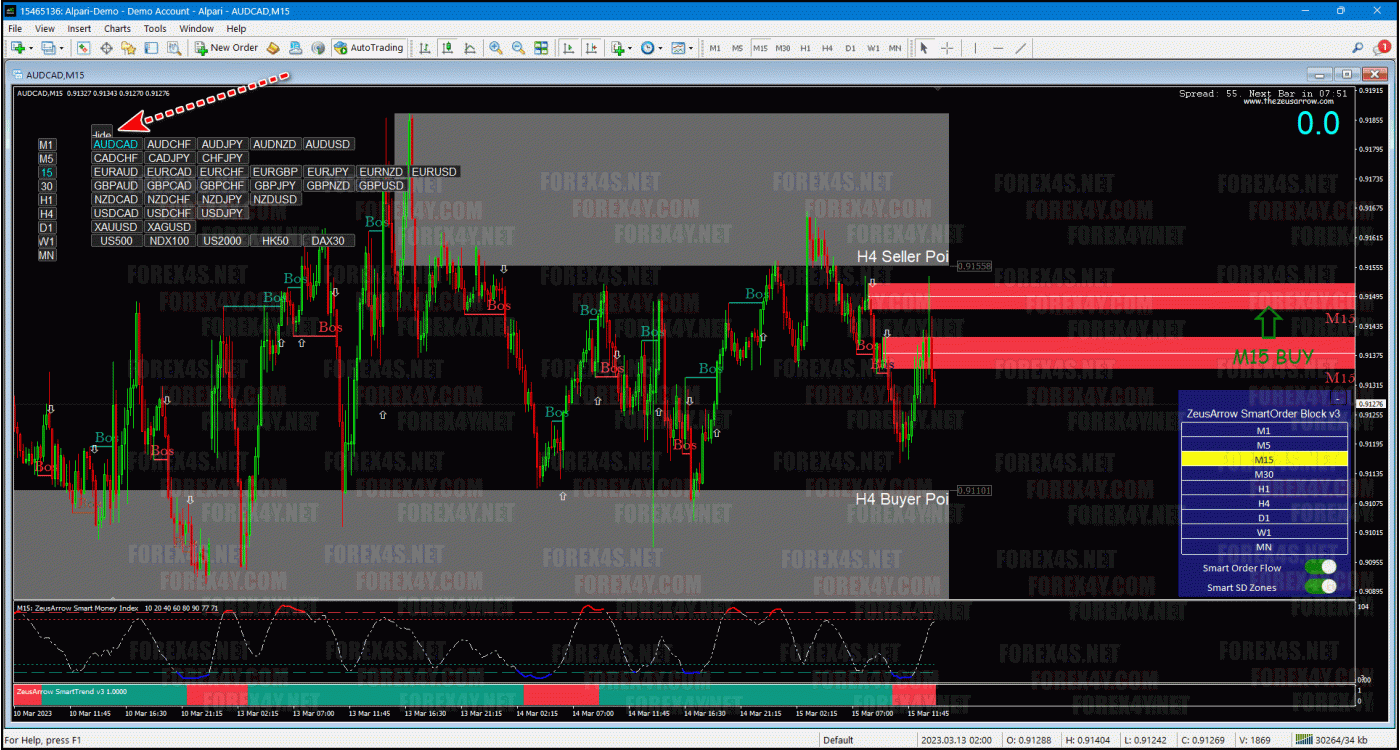
Task: Select the Crosshair cursor tool
Action: click(946, 48)
